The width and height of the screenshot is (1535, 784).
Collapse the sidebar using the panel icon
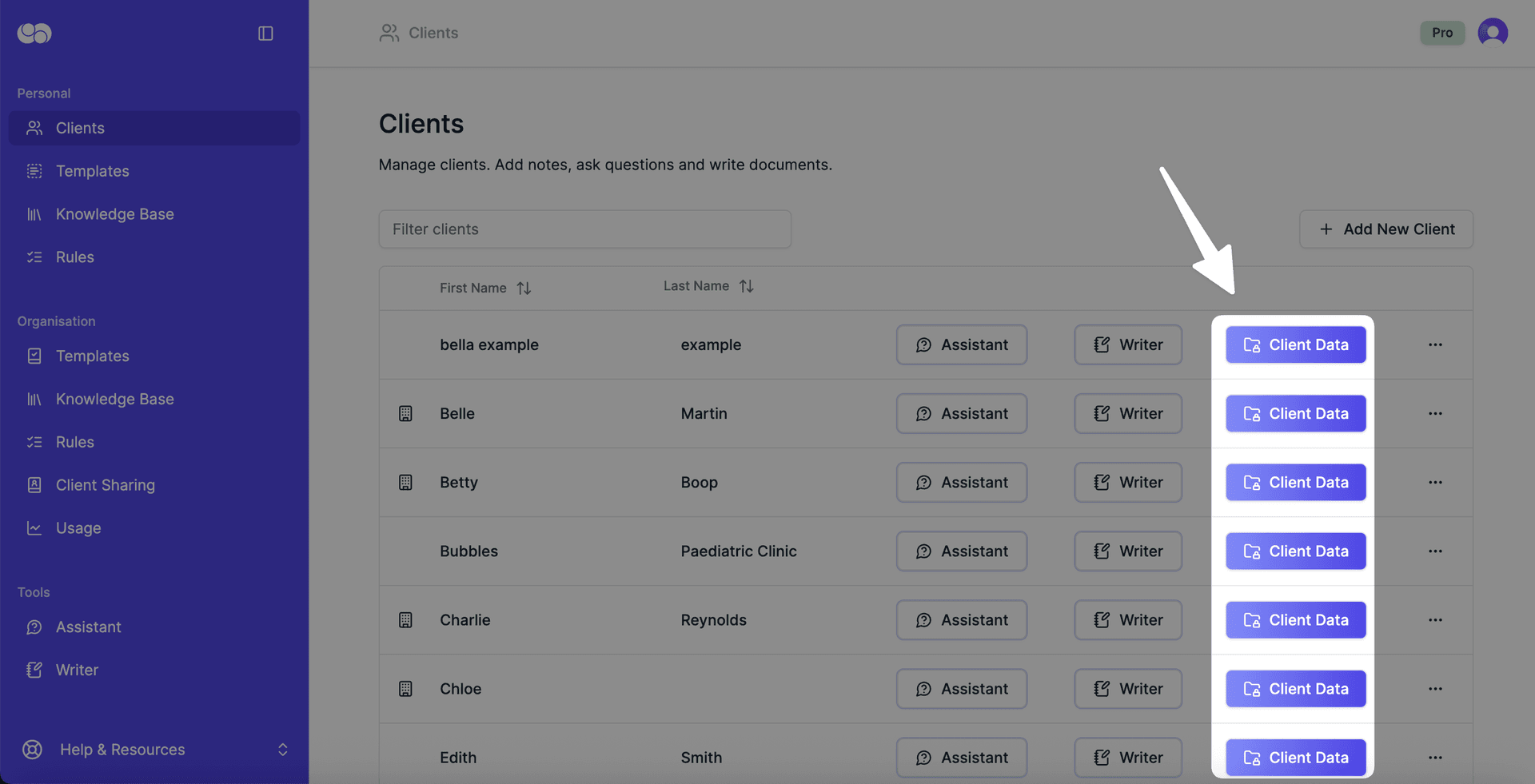click(265, 33)
